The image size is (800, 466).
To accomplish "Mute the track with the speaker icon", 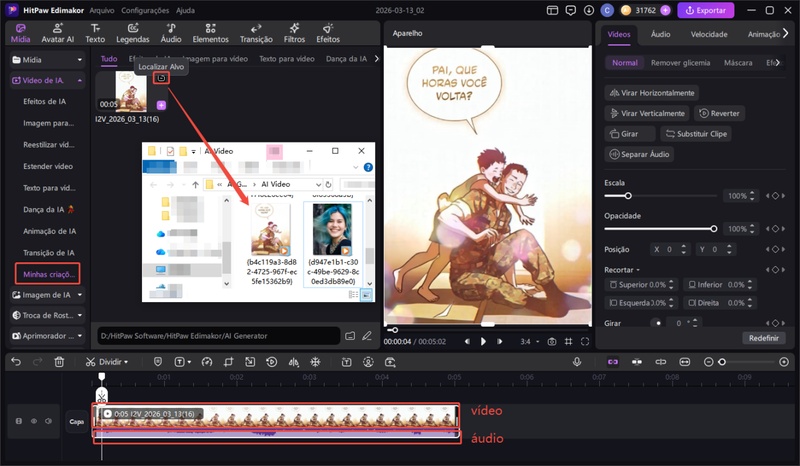I will (48, 421).
